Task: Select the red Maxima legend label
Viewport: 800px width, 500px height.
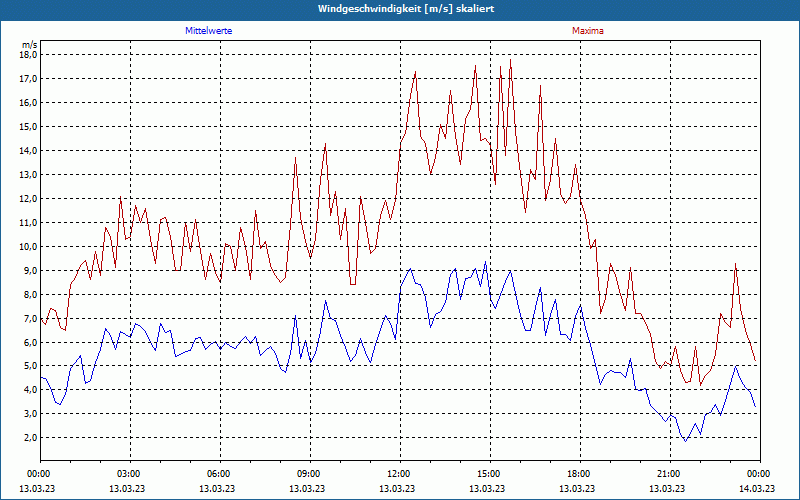Action: 588,31
